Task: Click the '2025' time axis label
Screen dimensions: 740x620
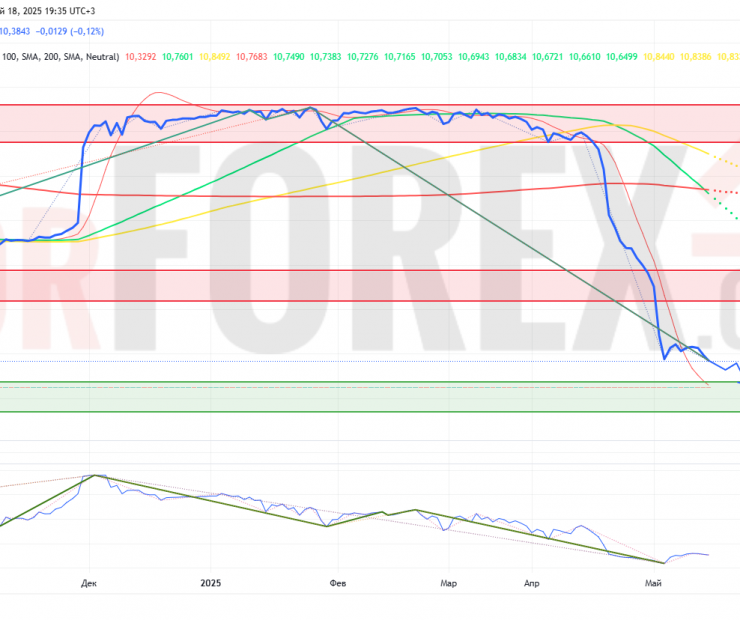Action: coord(210,584)
